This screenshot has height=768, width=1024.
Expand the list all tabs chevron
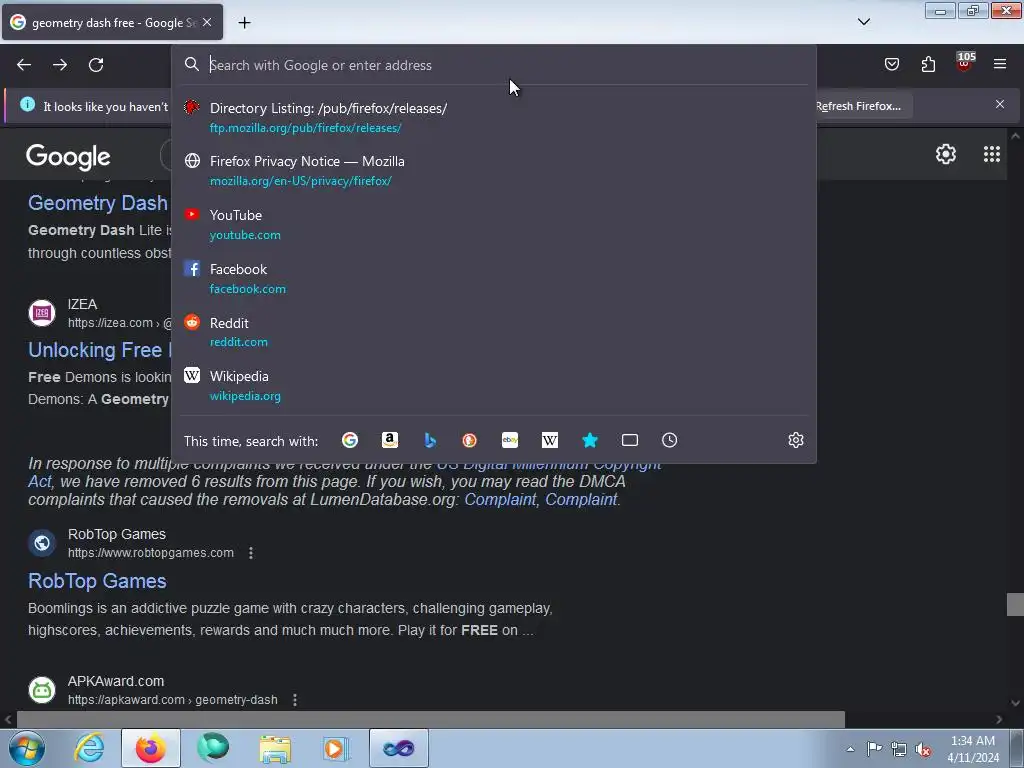tap(863, 22)
